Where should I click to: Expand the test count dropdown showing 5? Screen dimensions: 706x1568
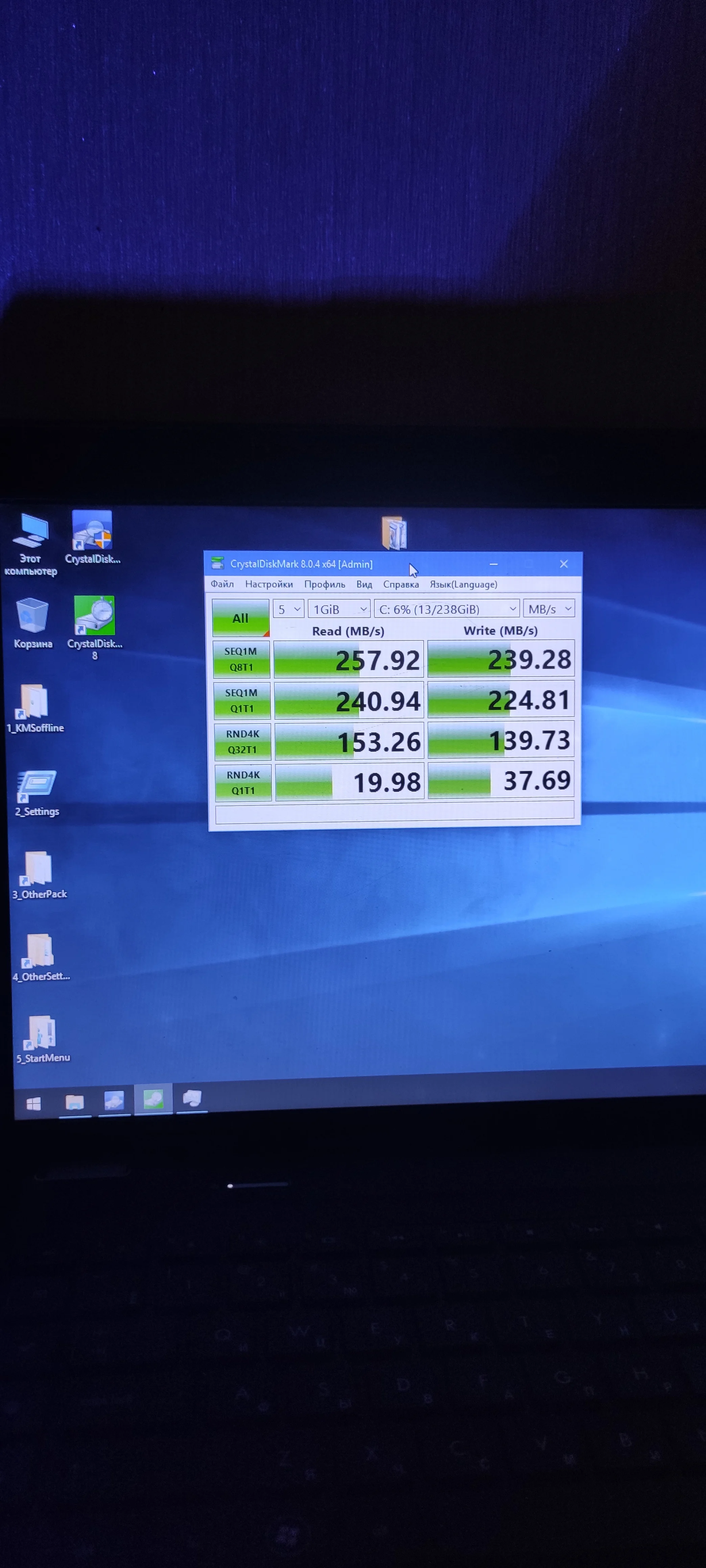pyautogui.click(x=288, y=609)
